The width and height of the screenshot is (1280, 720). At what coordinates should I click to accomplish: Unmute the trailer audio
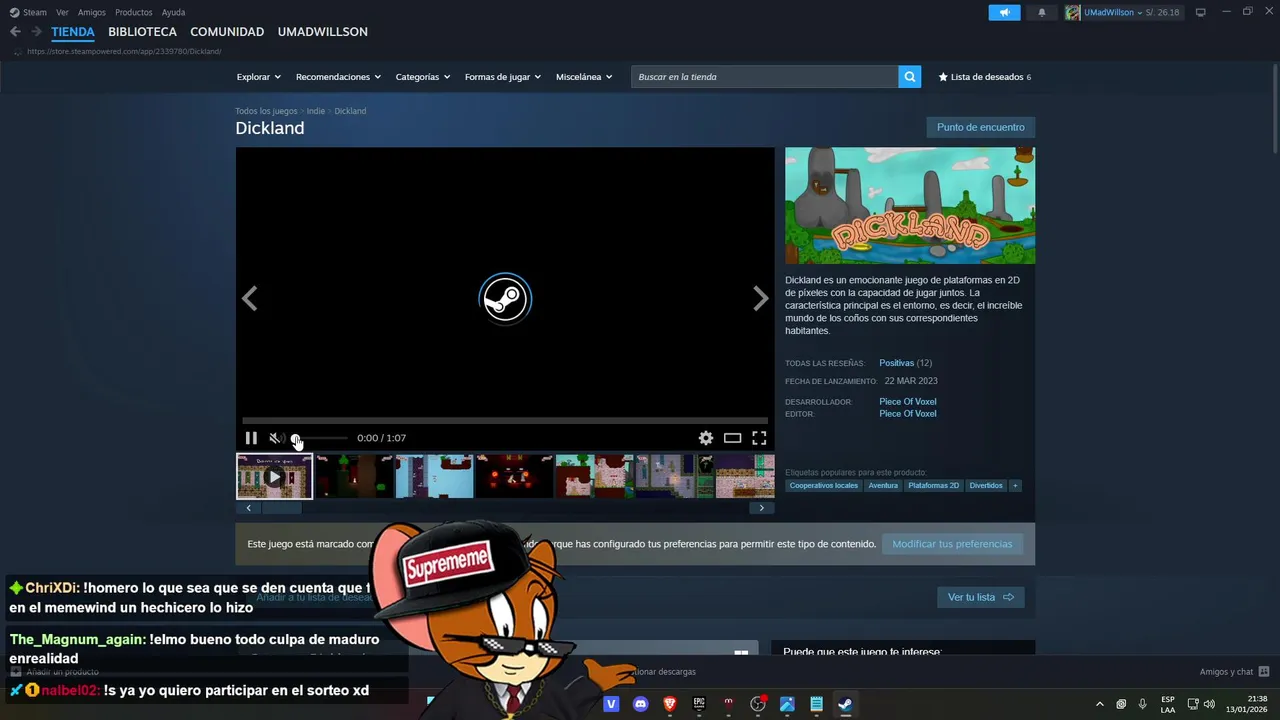click(x=276, y=438)
